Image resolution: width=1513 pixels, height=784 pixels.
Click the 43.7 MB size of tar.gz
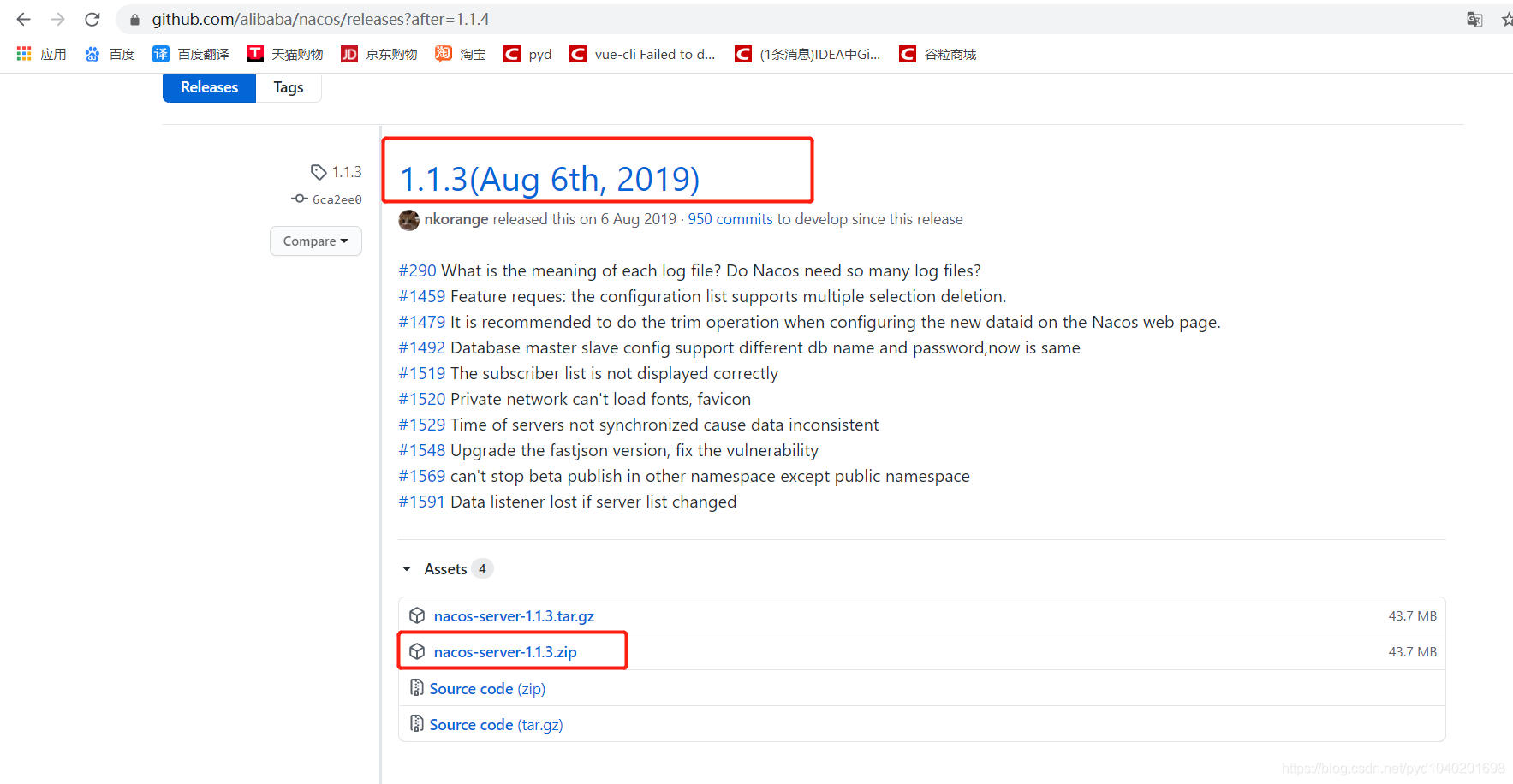tap(1413, 616)
